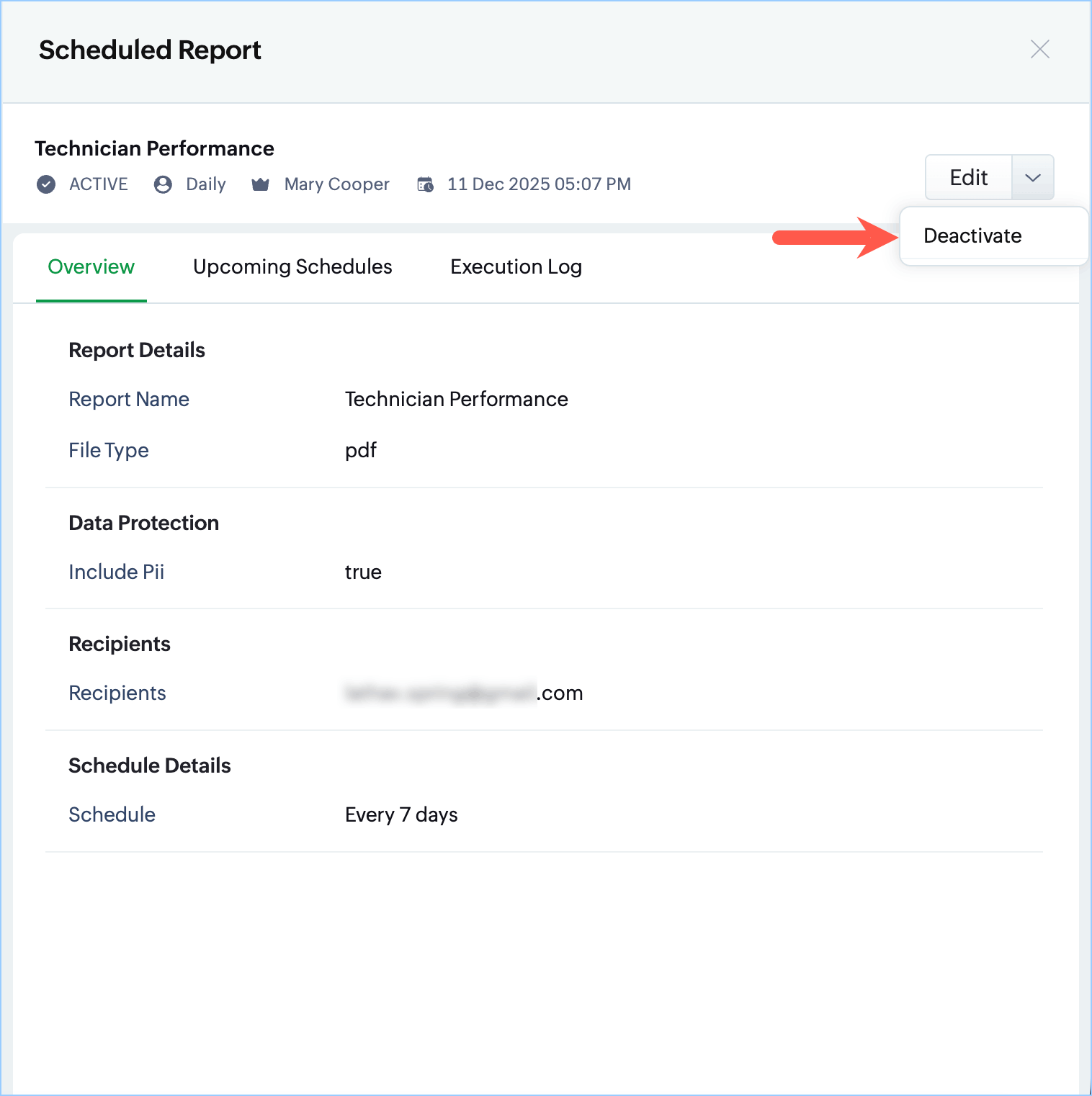Choose Deactivate from the dropdown menu
The height and width of the screenshot is (1096, 1092).
coord(972,236)
